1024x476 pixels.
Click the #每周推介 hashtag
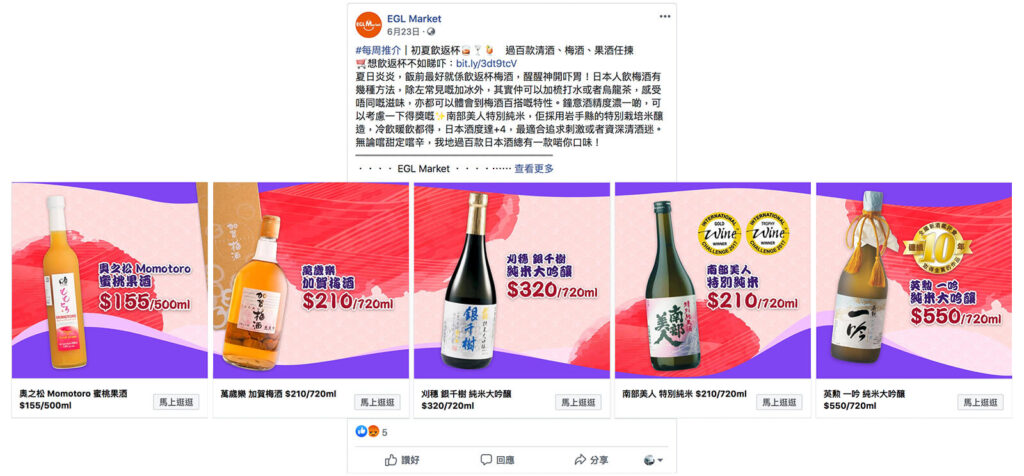coord(378,50)
